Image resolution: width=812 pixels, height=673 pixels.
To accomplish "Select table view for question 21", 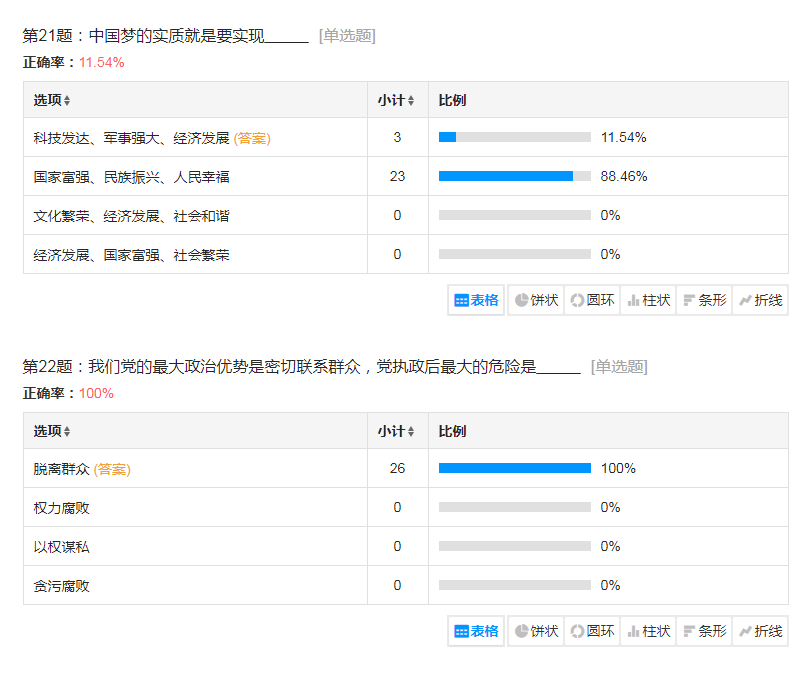I will (477, 300).
